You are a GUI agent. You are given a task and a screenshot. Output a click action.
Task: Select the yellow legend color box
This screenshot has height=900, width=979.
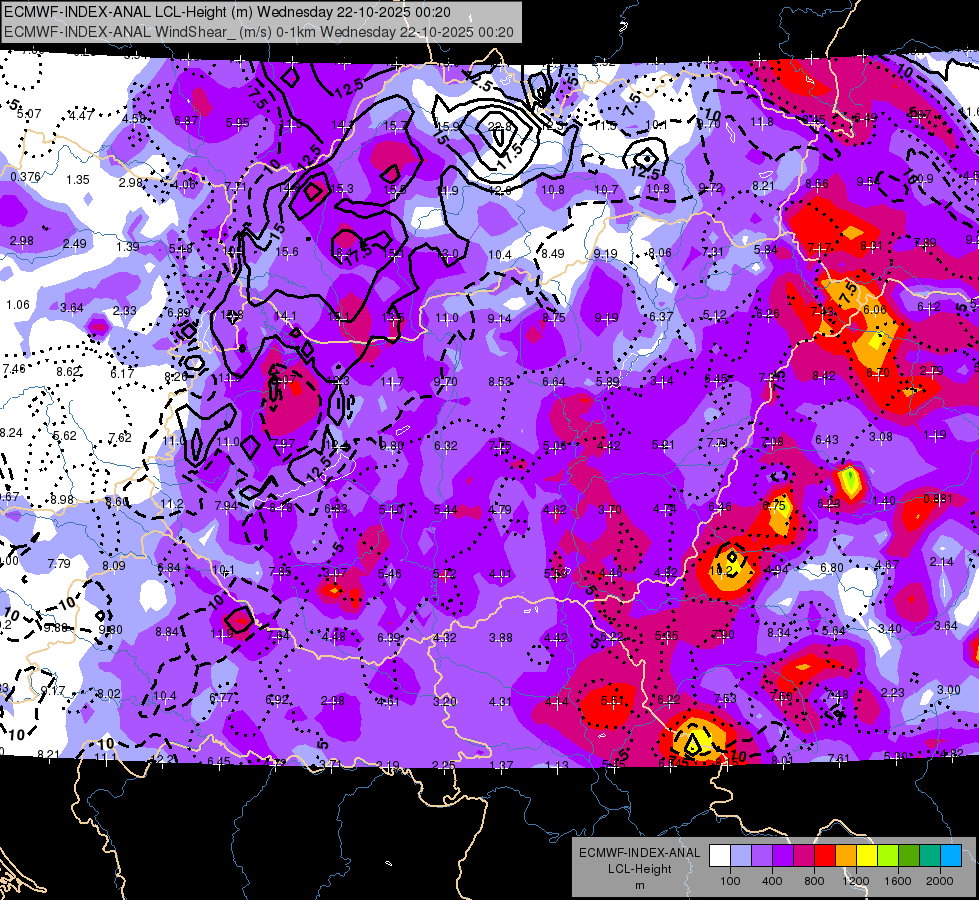coord(867,855)
